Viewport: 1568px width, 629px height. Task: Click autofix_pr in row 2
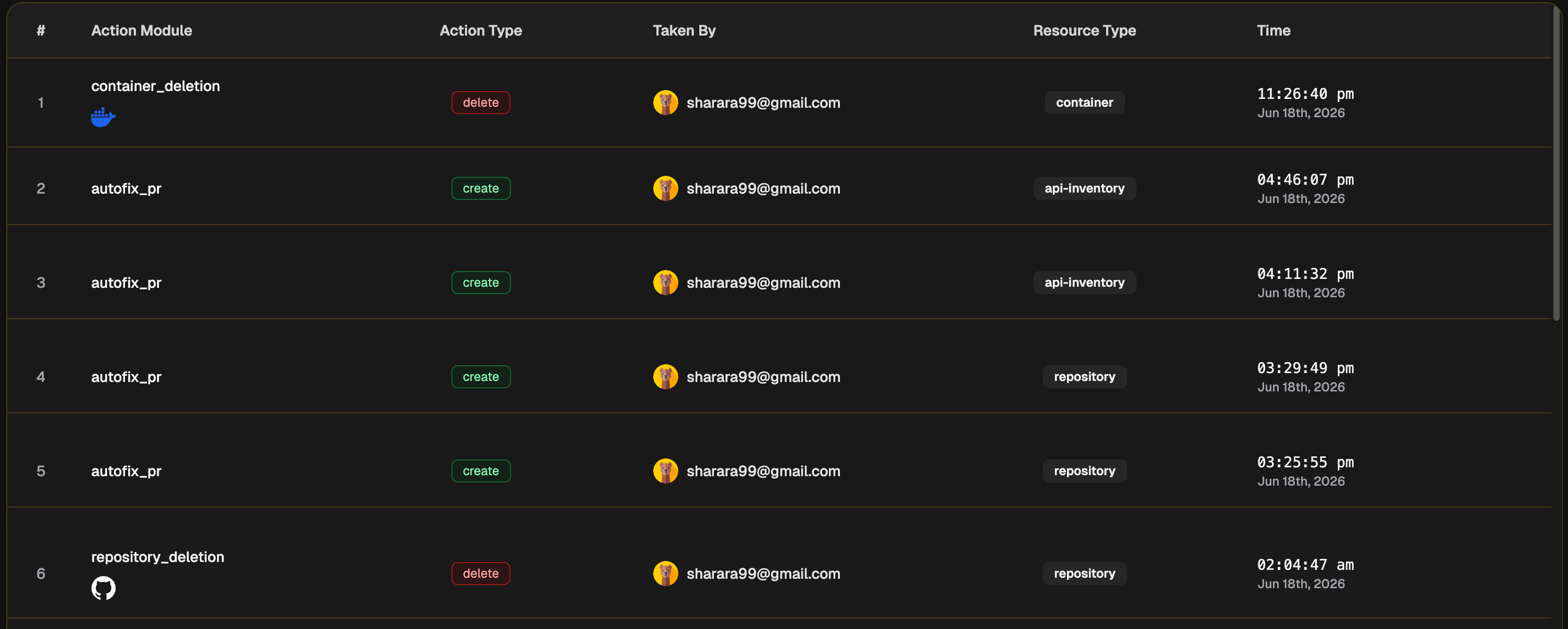coord(126,189)
